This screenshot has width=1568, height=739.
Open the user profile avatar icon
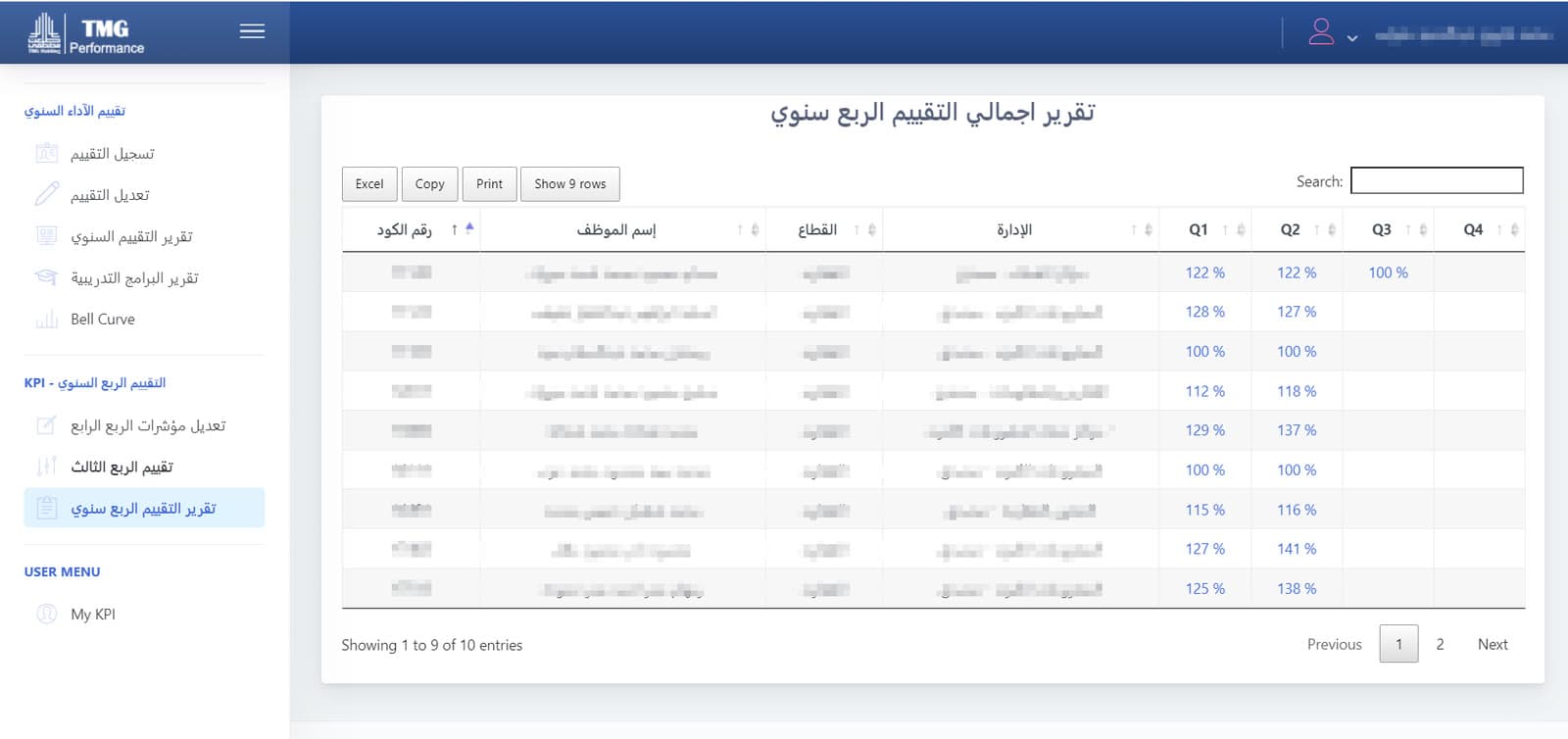[x=1321, y=32]
